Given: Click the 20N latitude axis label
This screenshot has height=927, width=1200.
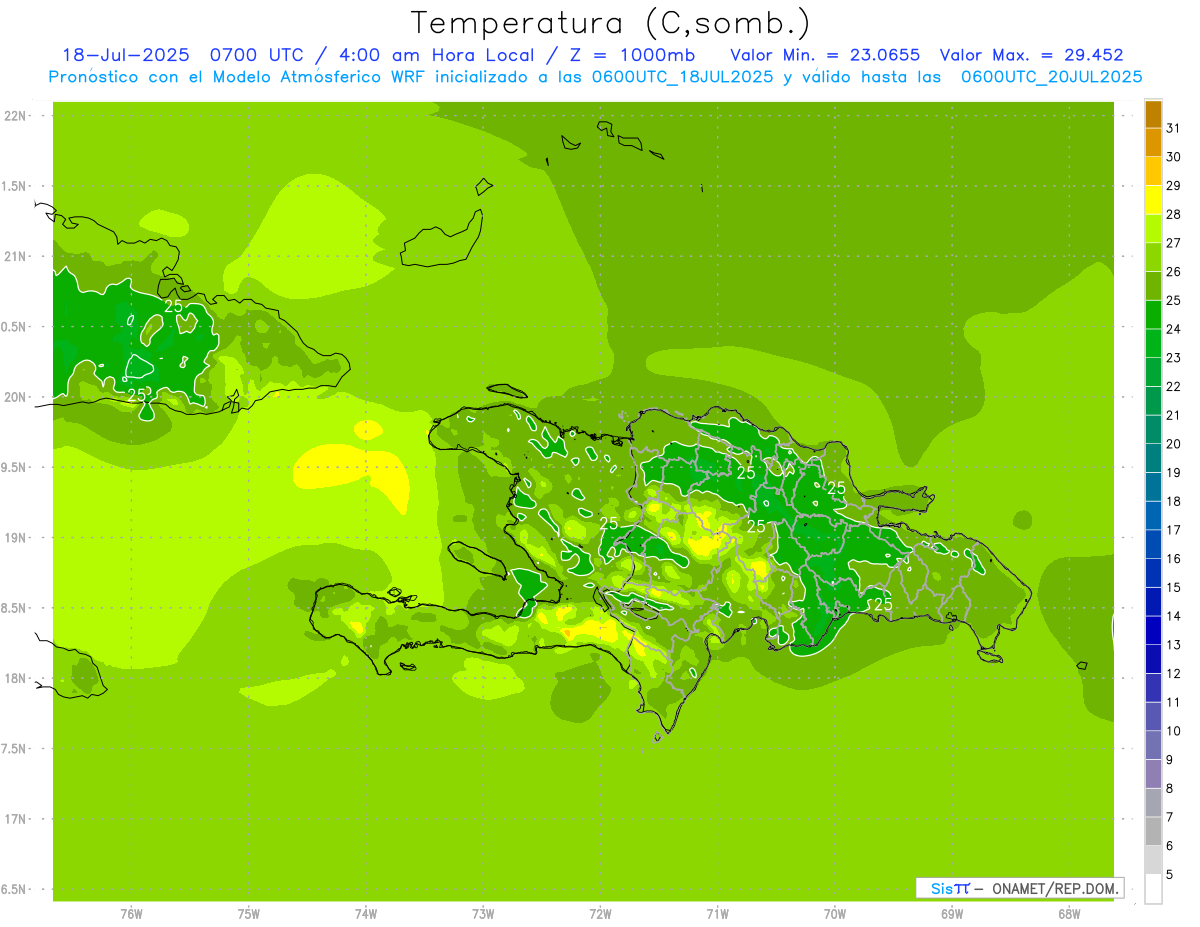Looking at the screenshot, I should click(x=16, y=397).
